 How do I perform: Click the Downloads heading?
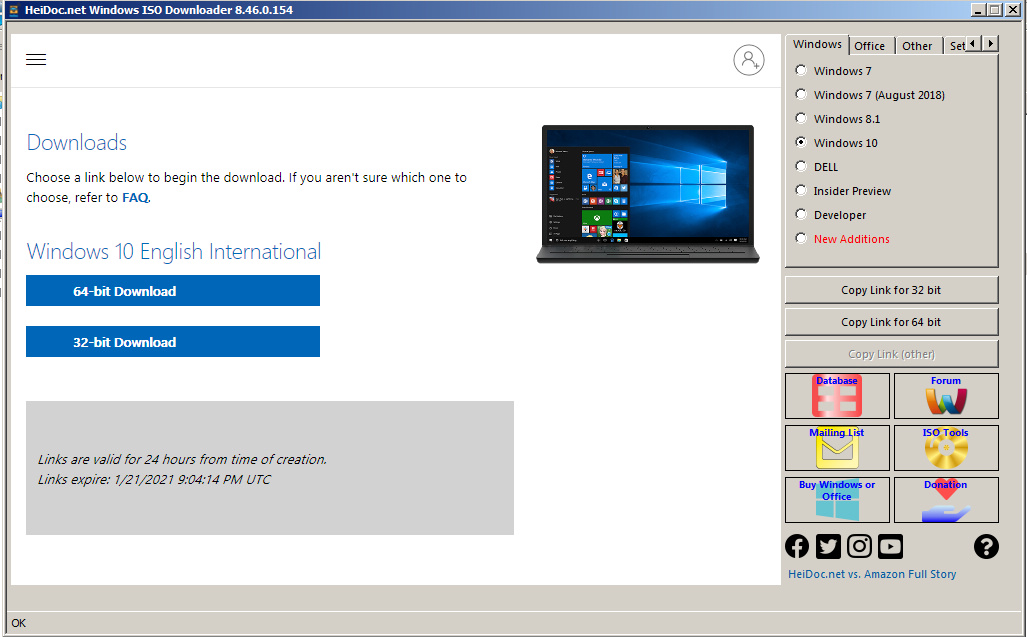[x=77, y=143]
